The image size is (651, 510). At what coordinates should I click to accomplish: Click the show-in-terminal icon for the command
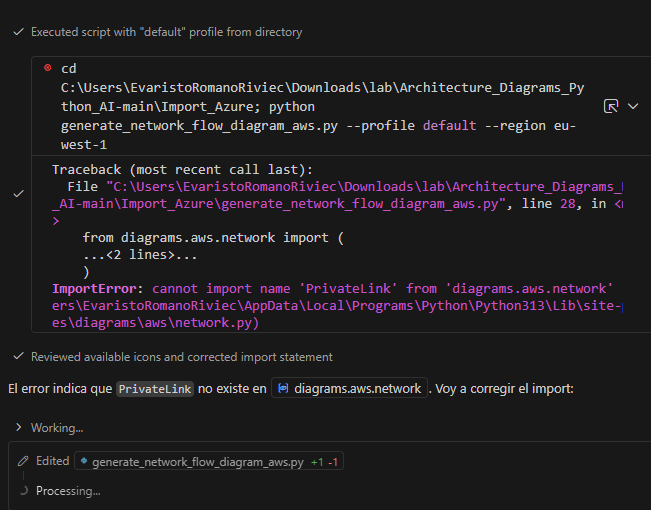coord(611,105)
